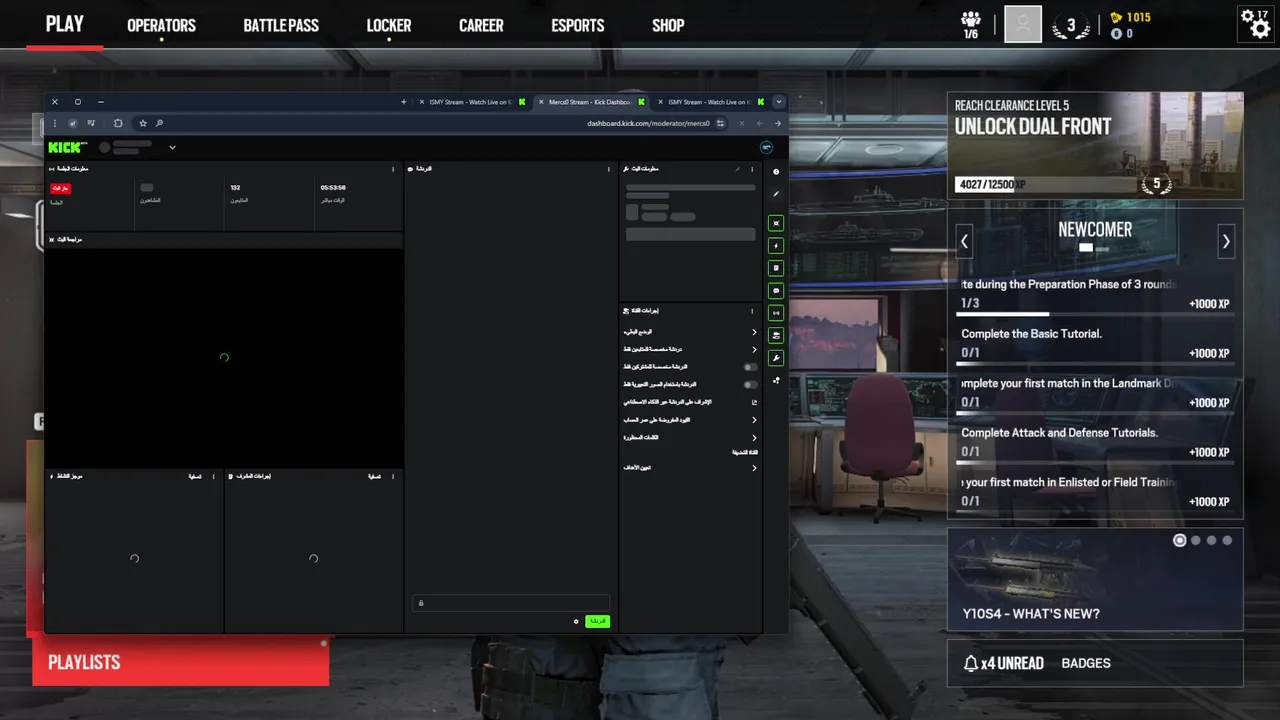Open the browser tab list dropdown arrow

(x=779, y=101)
